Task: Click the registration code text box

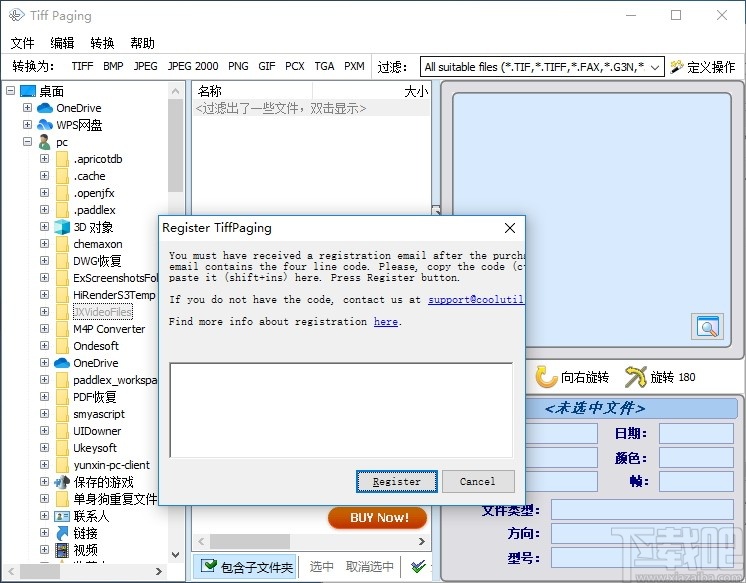Action: (341, 410)
